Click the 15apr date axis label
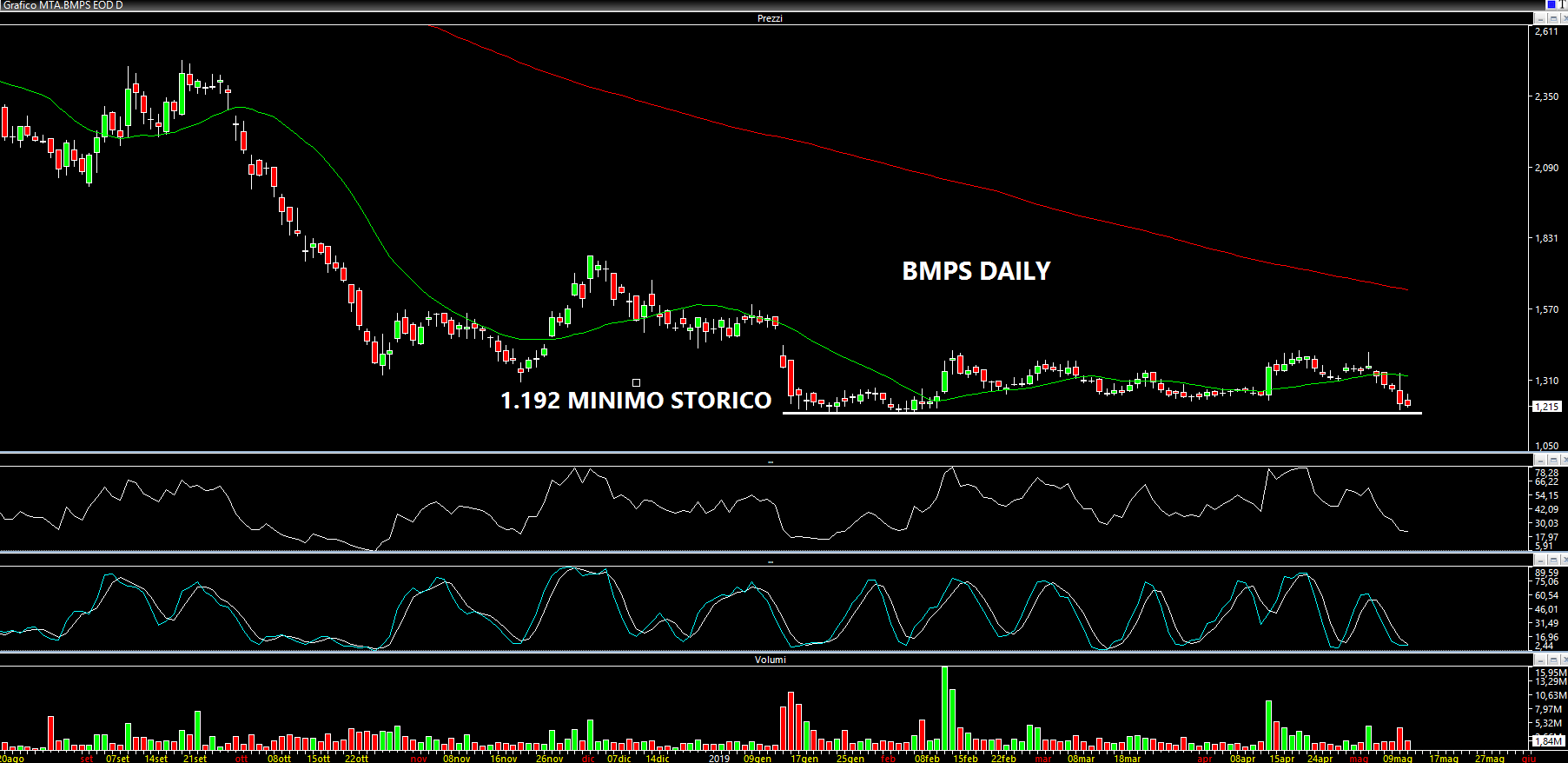Viewport: 1568px width, 763px height. coord(1281,758)
